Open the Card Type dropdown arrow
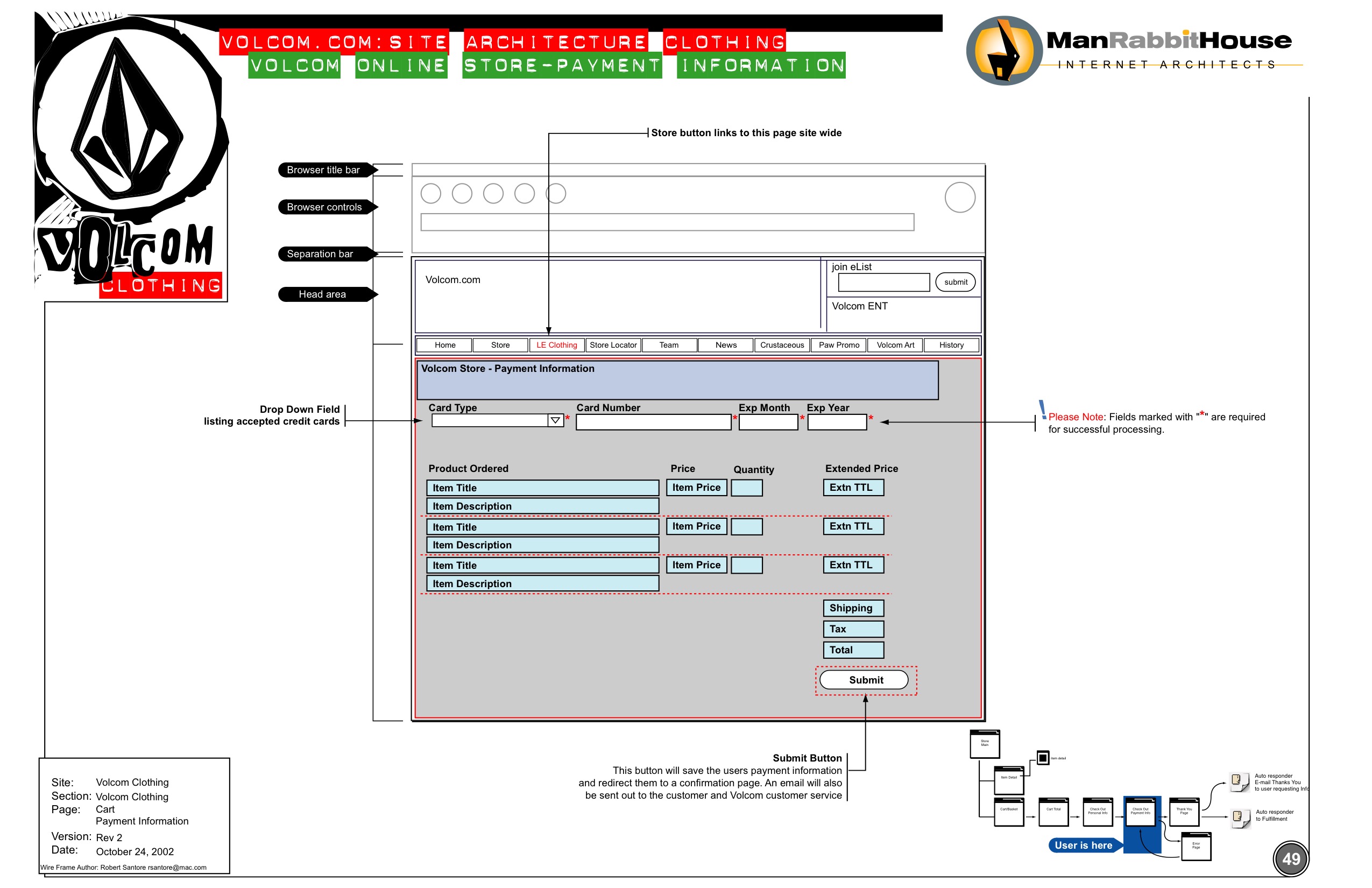 (x=555, y=421)
